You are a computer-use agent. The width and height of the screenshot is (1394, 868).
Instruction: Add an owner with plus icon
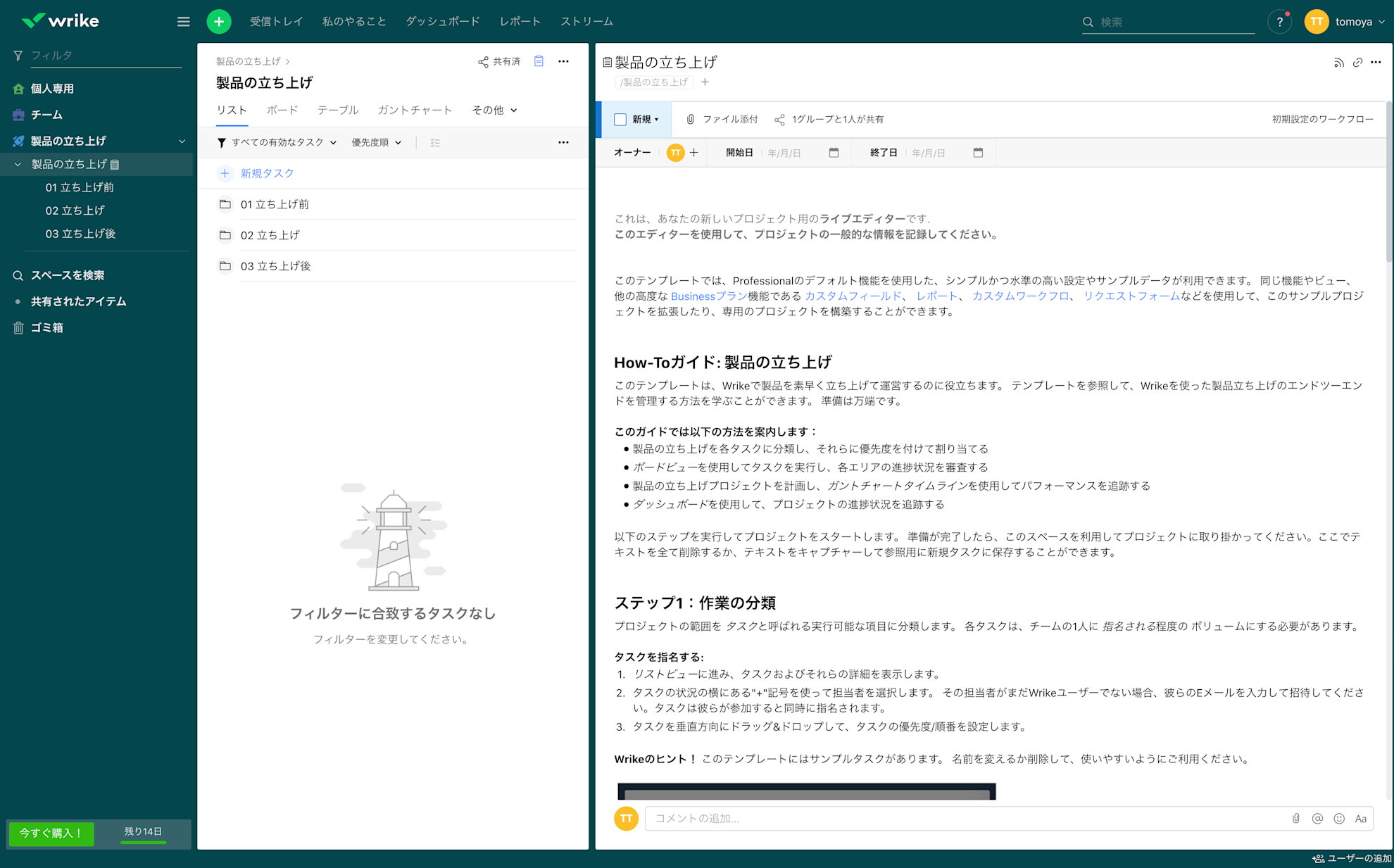[x=694, y=153]
